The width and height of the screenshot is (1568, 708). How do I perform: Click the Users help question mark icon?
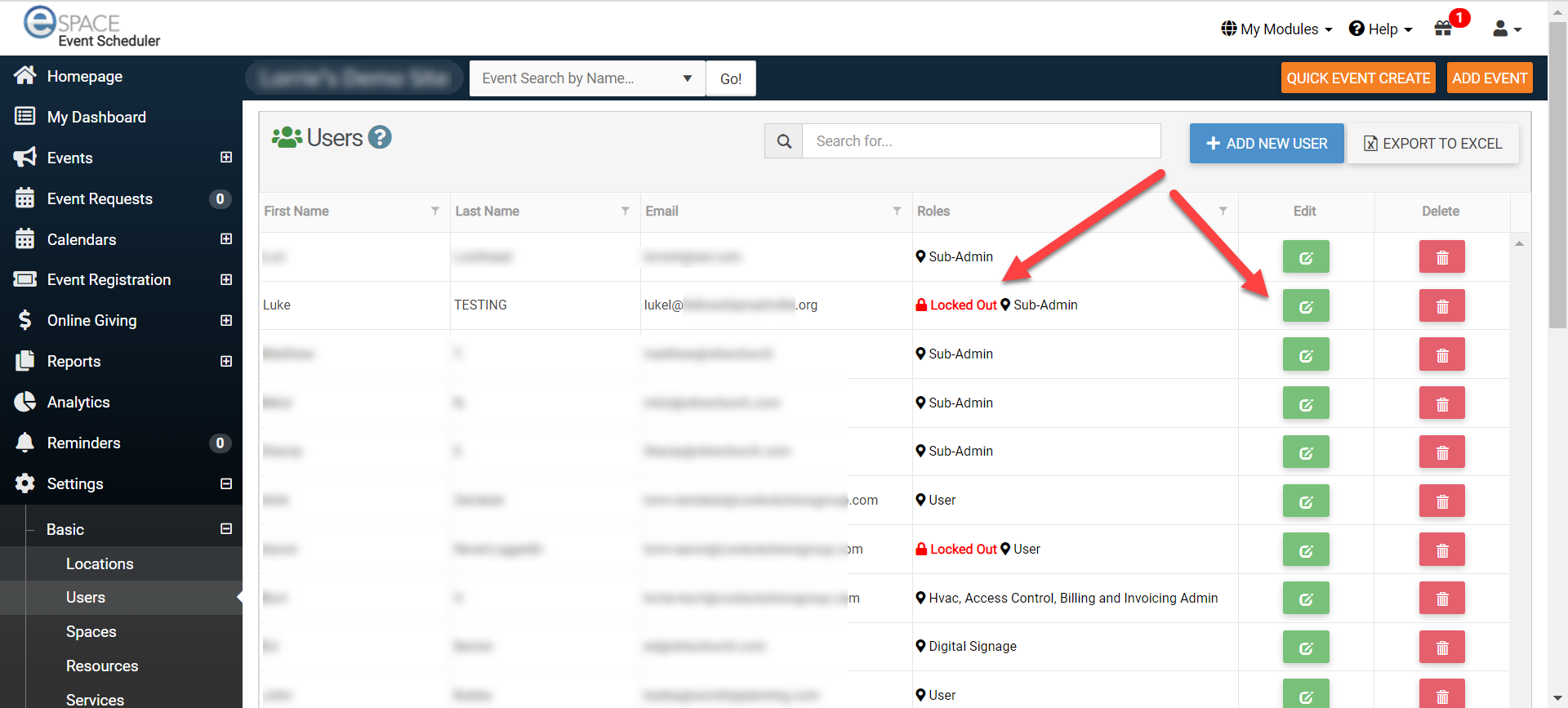click(x=380, y=137)
